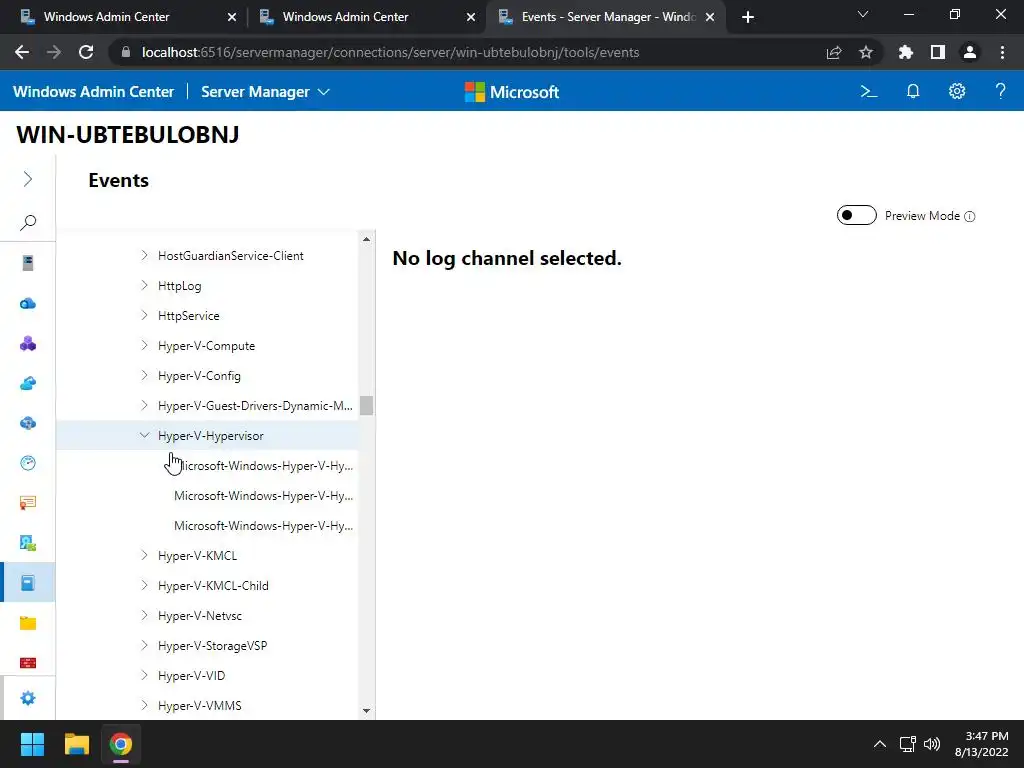1024x768 pixels.
Task: Select the last Microsoft-Windows-Hyper-V-Hy... channel
Action: coord(263,526)
